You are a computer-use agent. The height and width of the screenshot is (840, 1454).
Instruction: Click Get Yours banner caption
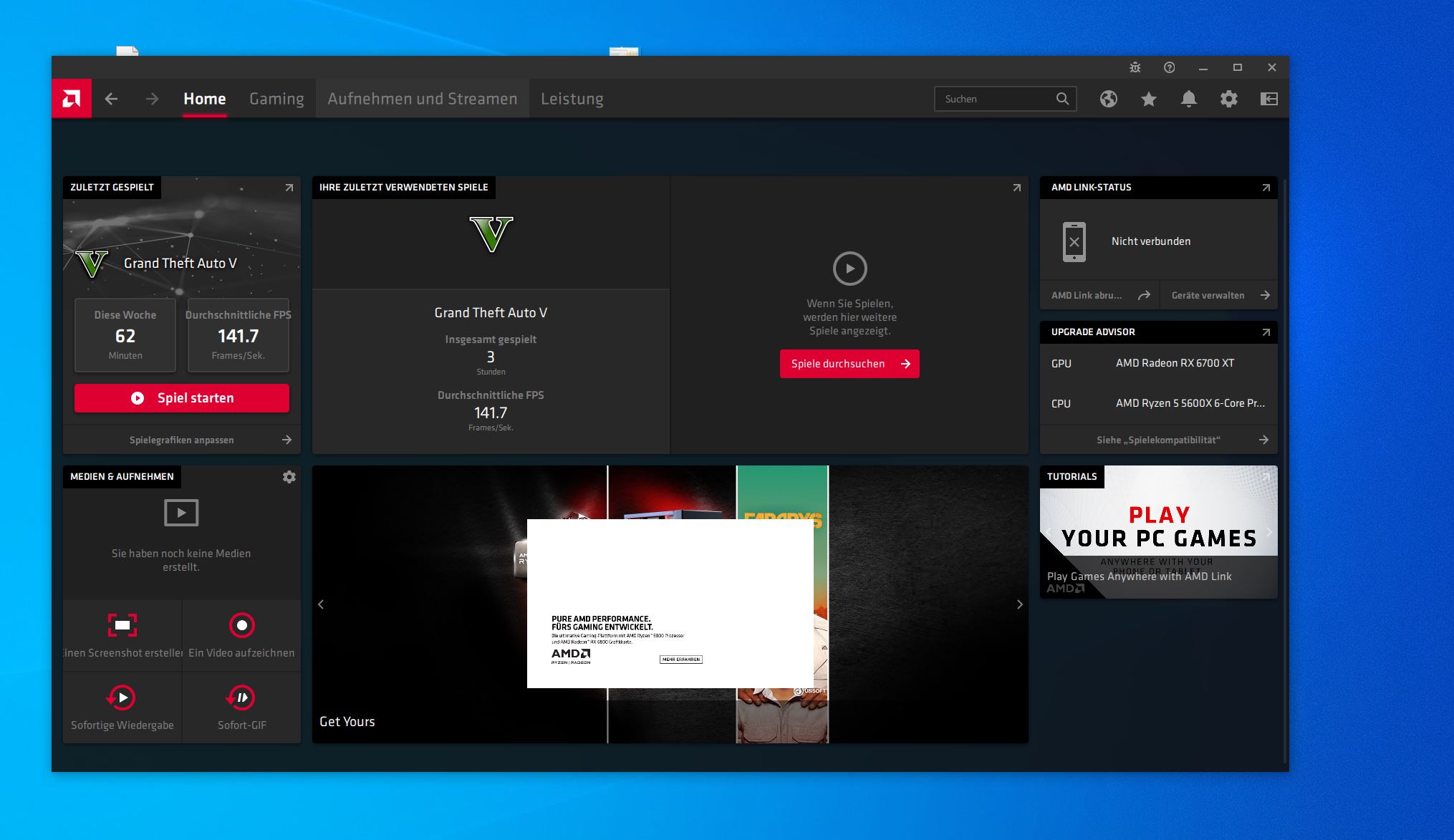347,722
